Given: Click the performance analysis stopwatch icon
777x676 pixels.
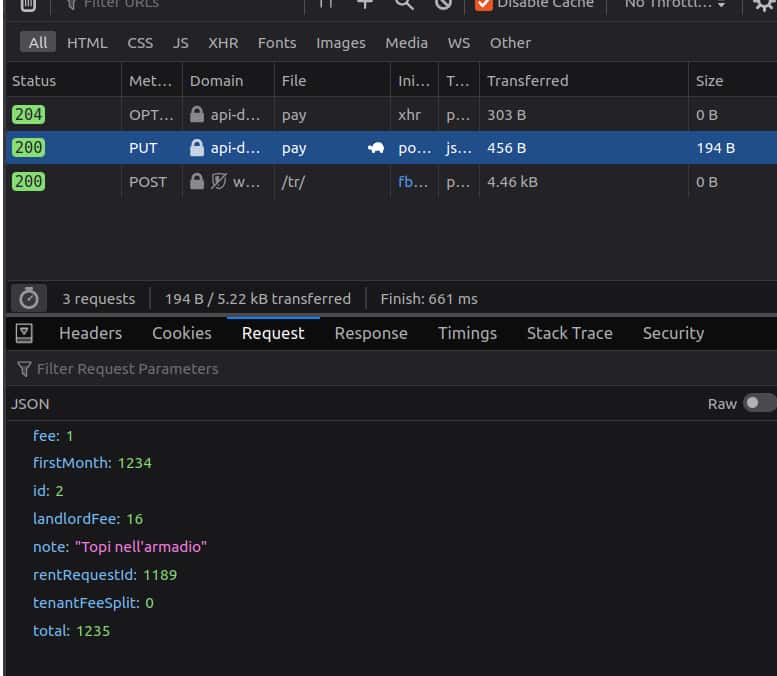Looking at the screenshot, I should 29,298.
